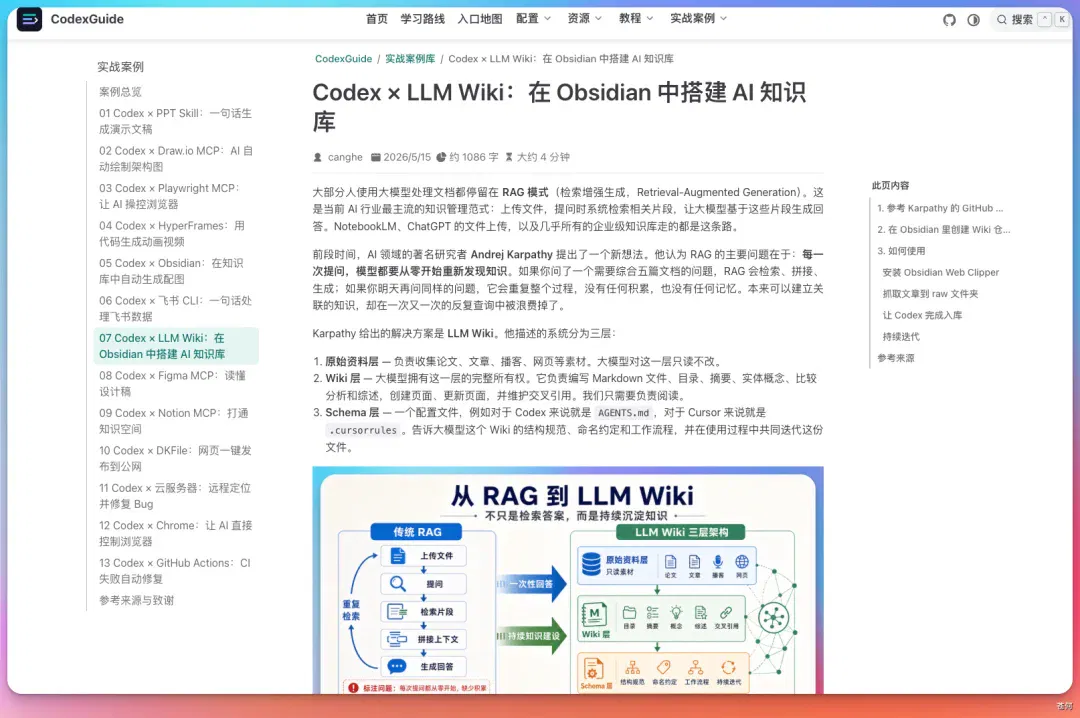The height and width of the screenshot is (718, 1080).
Task: Open 04 Codex × HyperFrames case
Action: [176, 234]
